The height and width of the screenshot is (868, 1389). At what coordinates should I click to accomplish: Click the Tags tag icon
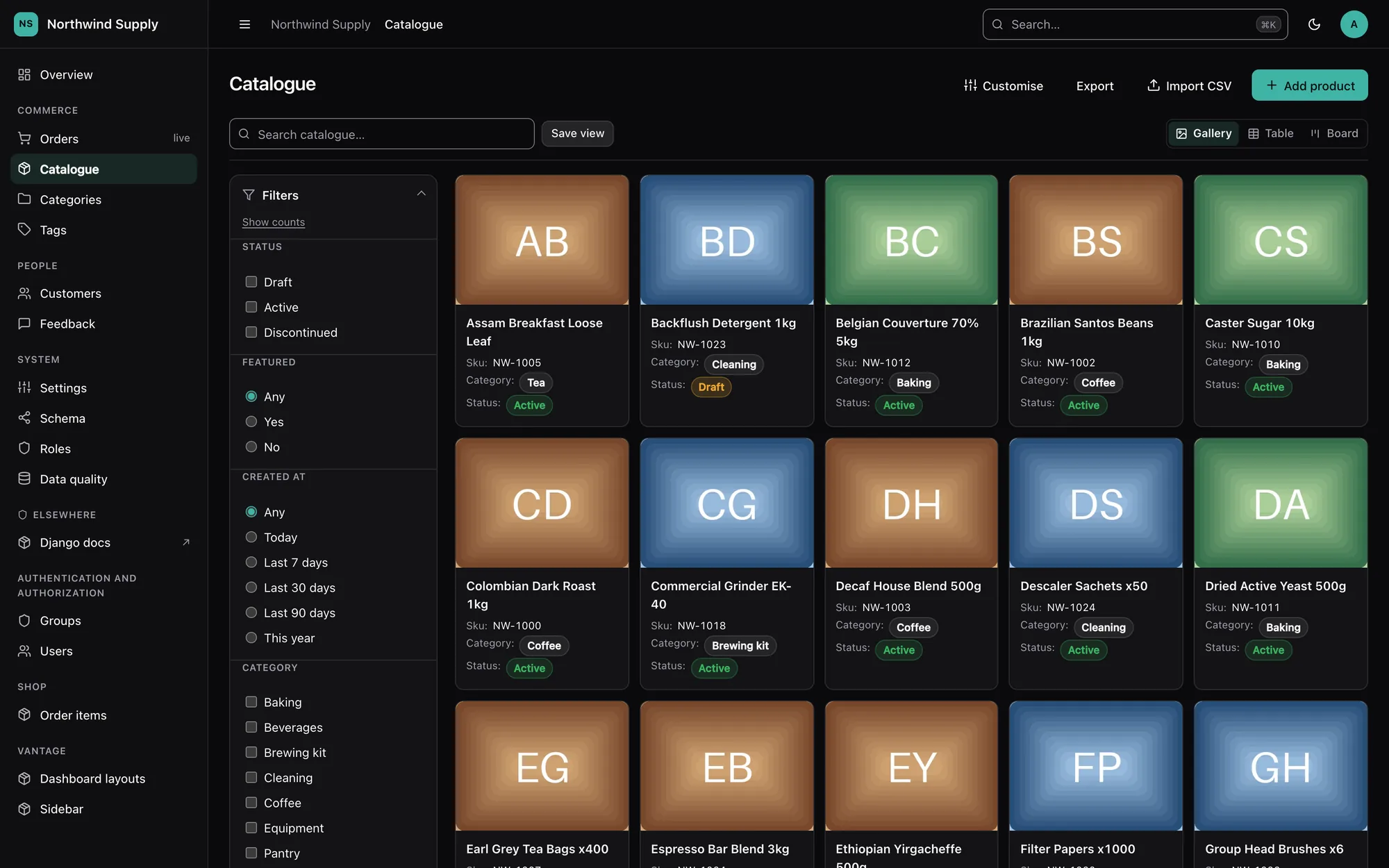24,229
